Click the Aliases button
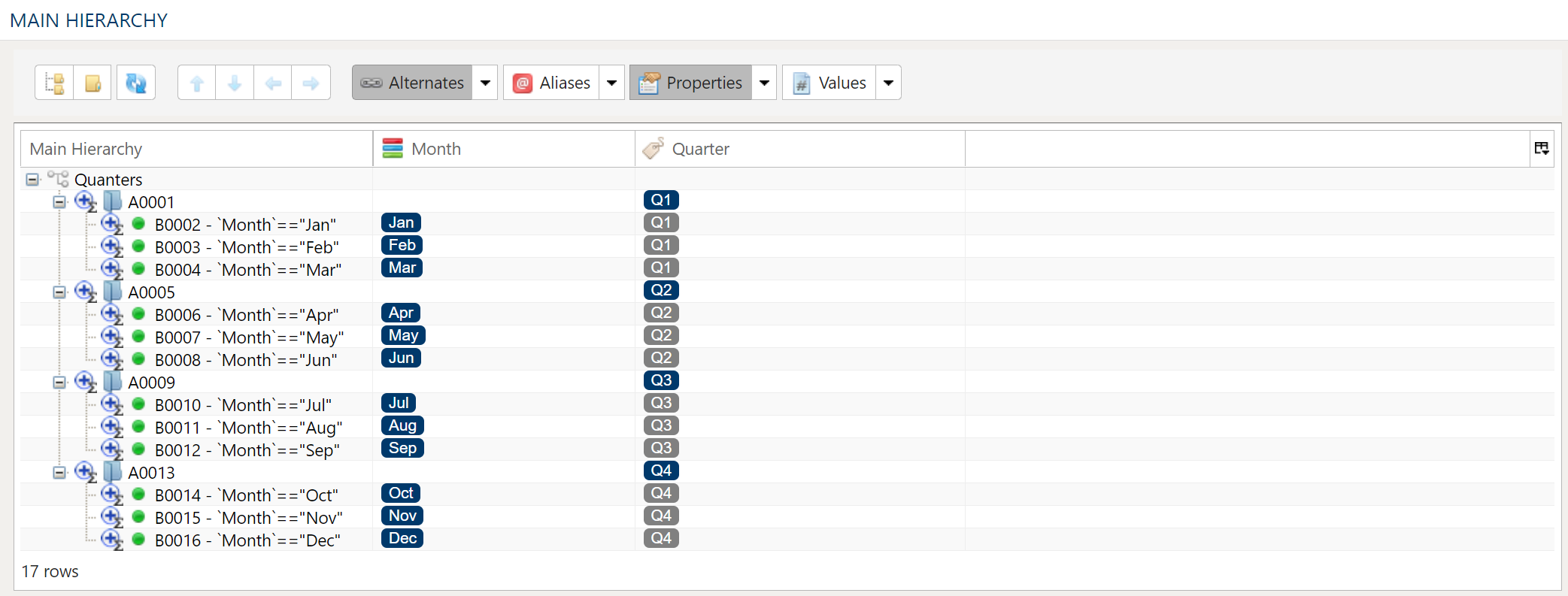 coord(551,83)
